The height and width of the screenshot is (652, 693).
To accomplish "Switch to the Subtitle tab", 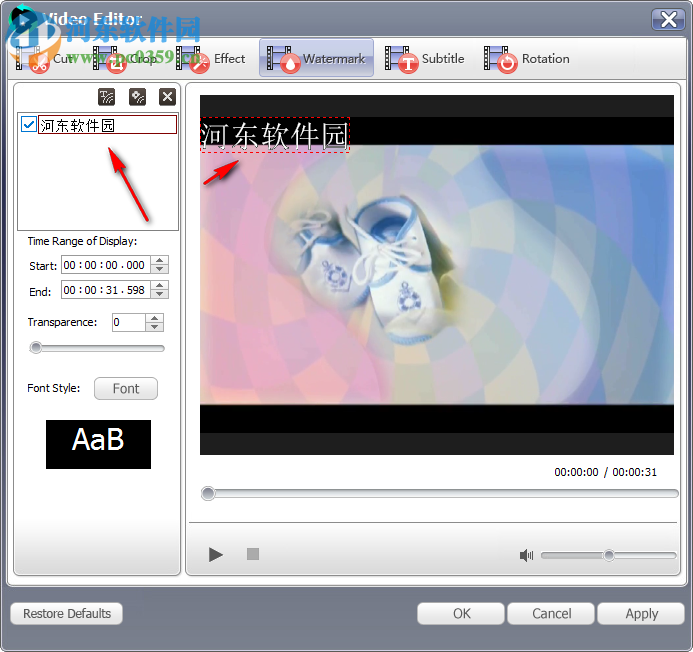I will click(x=424, y=59).
